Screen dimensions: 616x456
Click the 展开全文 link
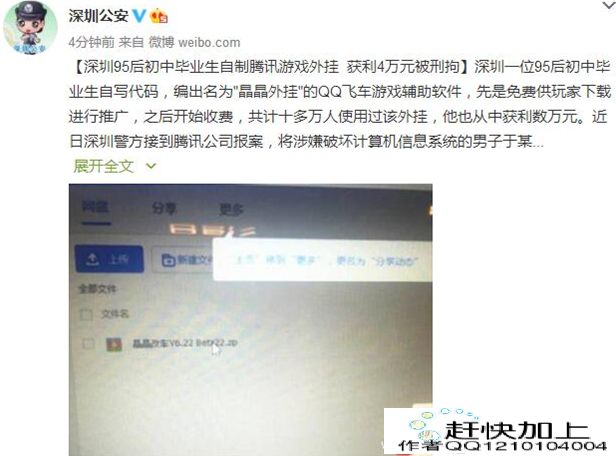click(x=104, y=167)
